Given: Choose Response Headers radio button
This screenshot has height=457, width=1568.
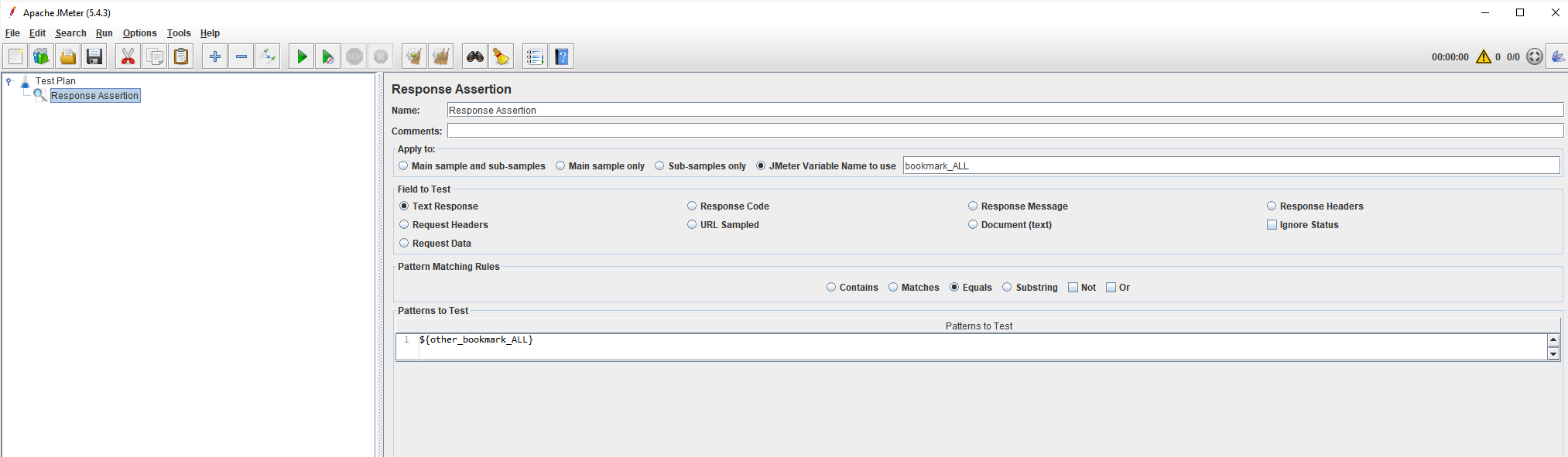Looking at the screenshot, I should (1315, 206).
